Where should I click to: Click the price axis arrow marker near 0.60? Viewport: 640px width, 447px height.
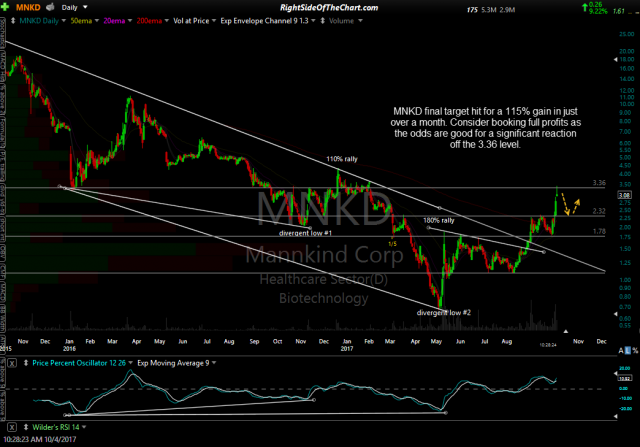pyautogui.click(x=616, y=314)
